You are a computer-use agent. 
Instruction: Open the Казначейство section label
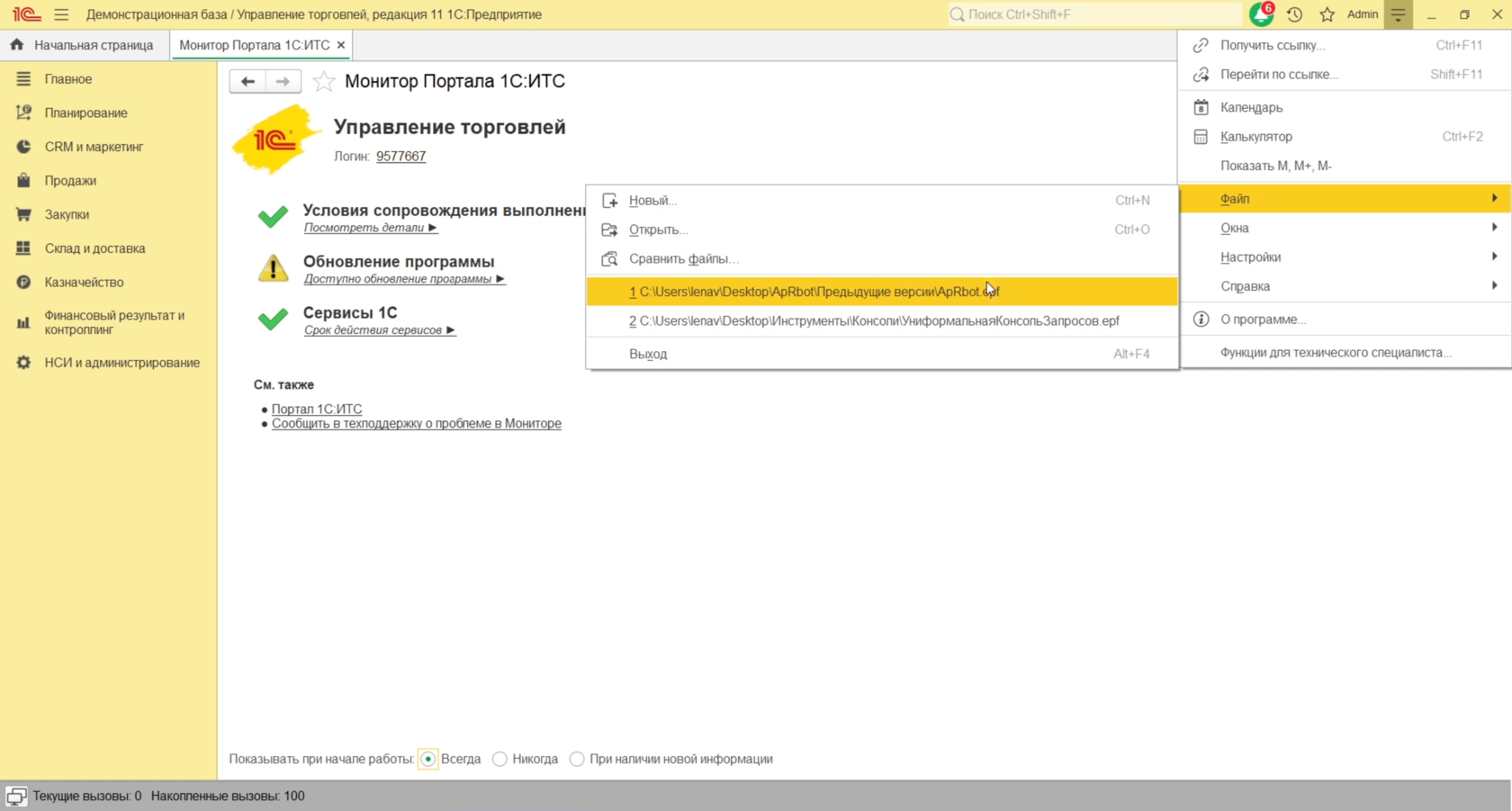(x=84, y=283)
